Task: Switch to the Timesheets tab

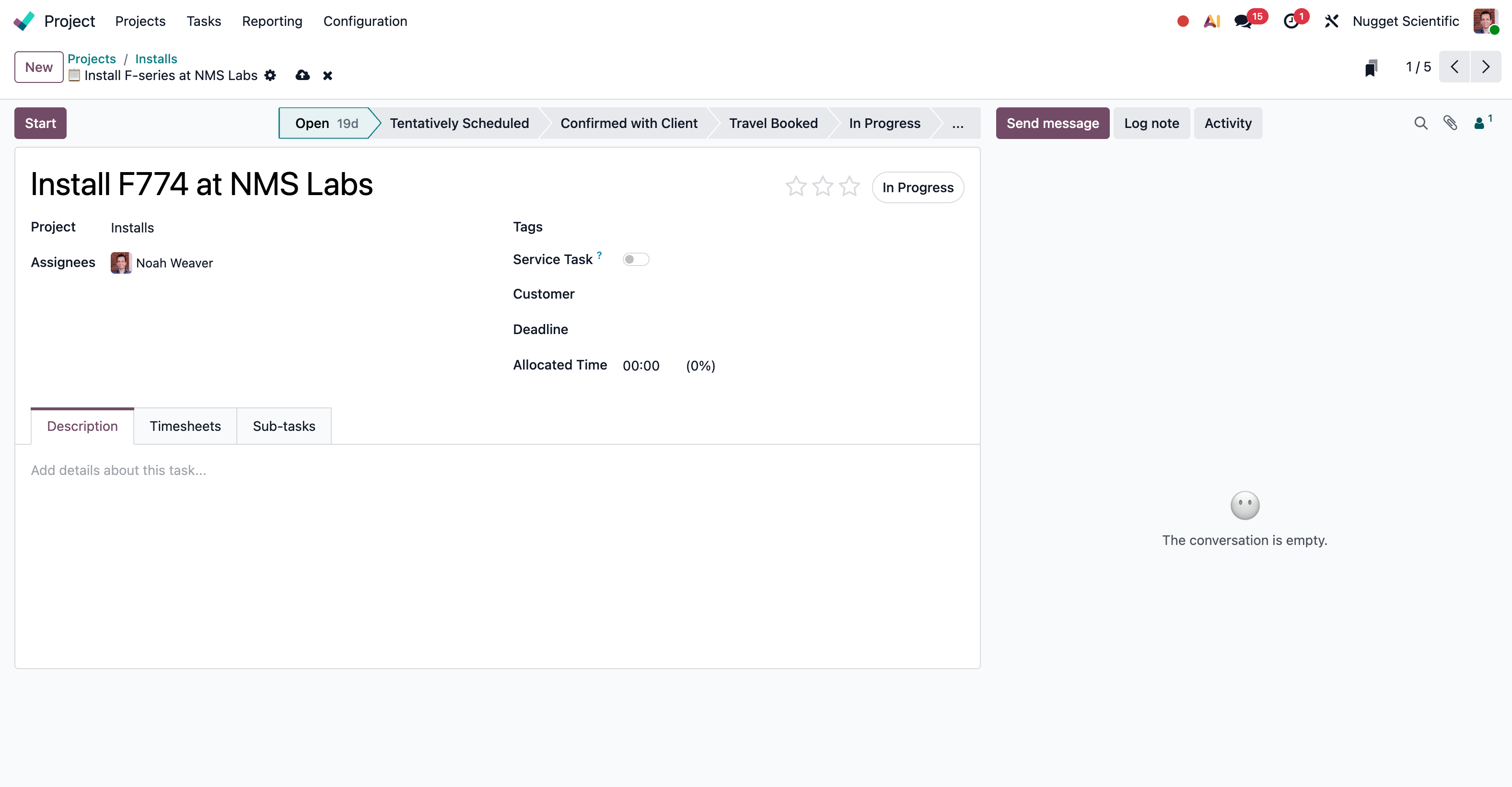Action: (x=185, y=426)
